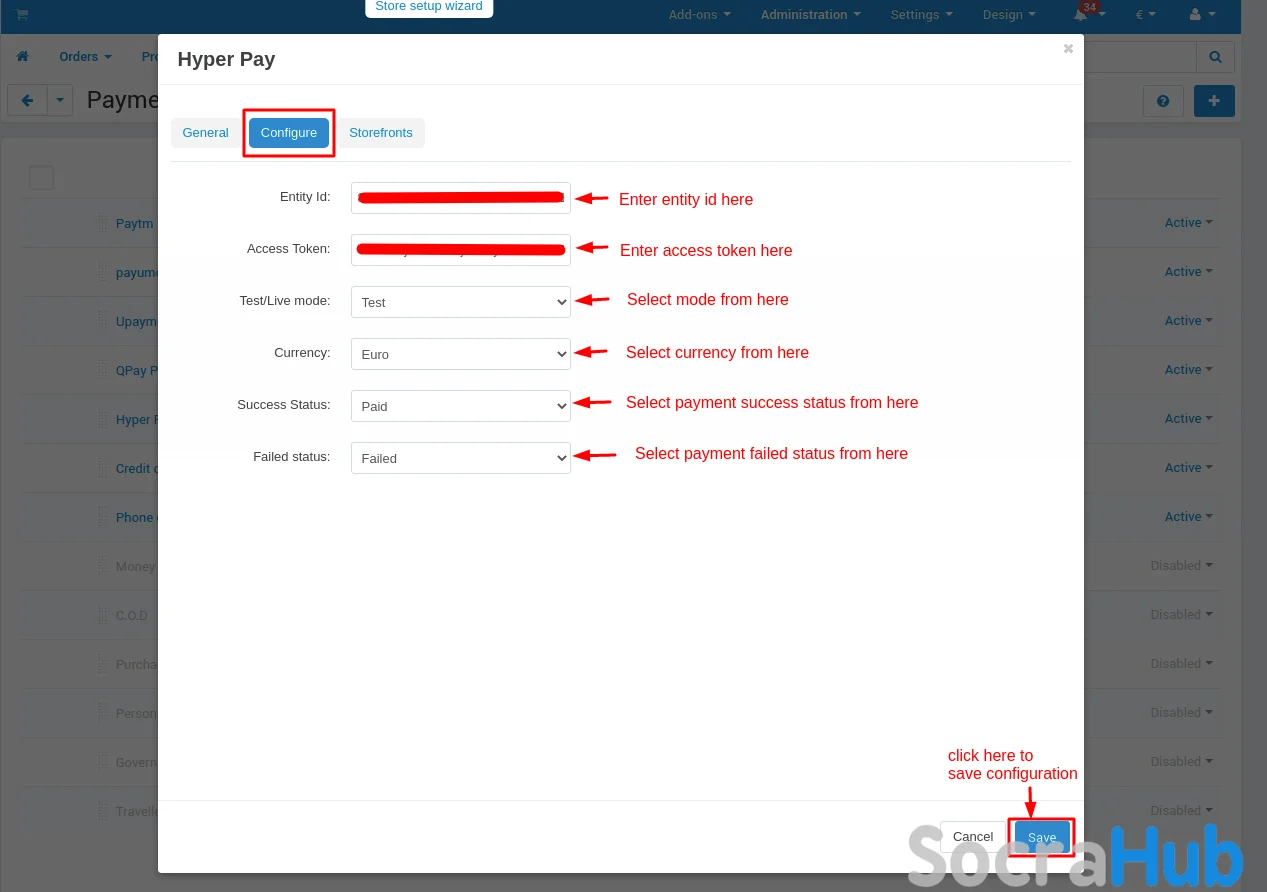Viewport: 1267px width, 892px height.
Task: Open the Test/Live mode dropdown
Action: pyautogui.click(x=461, y=302)
